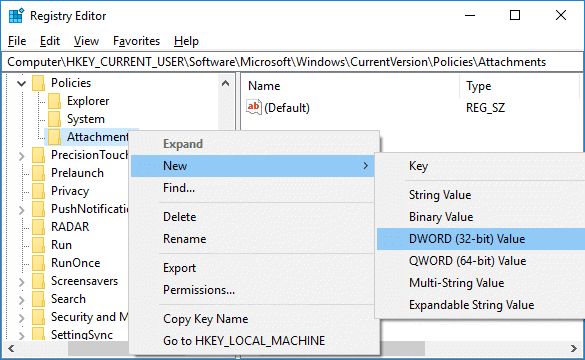Click the RADAR folder icon
The image size is (585, 360).
[38, 227]
